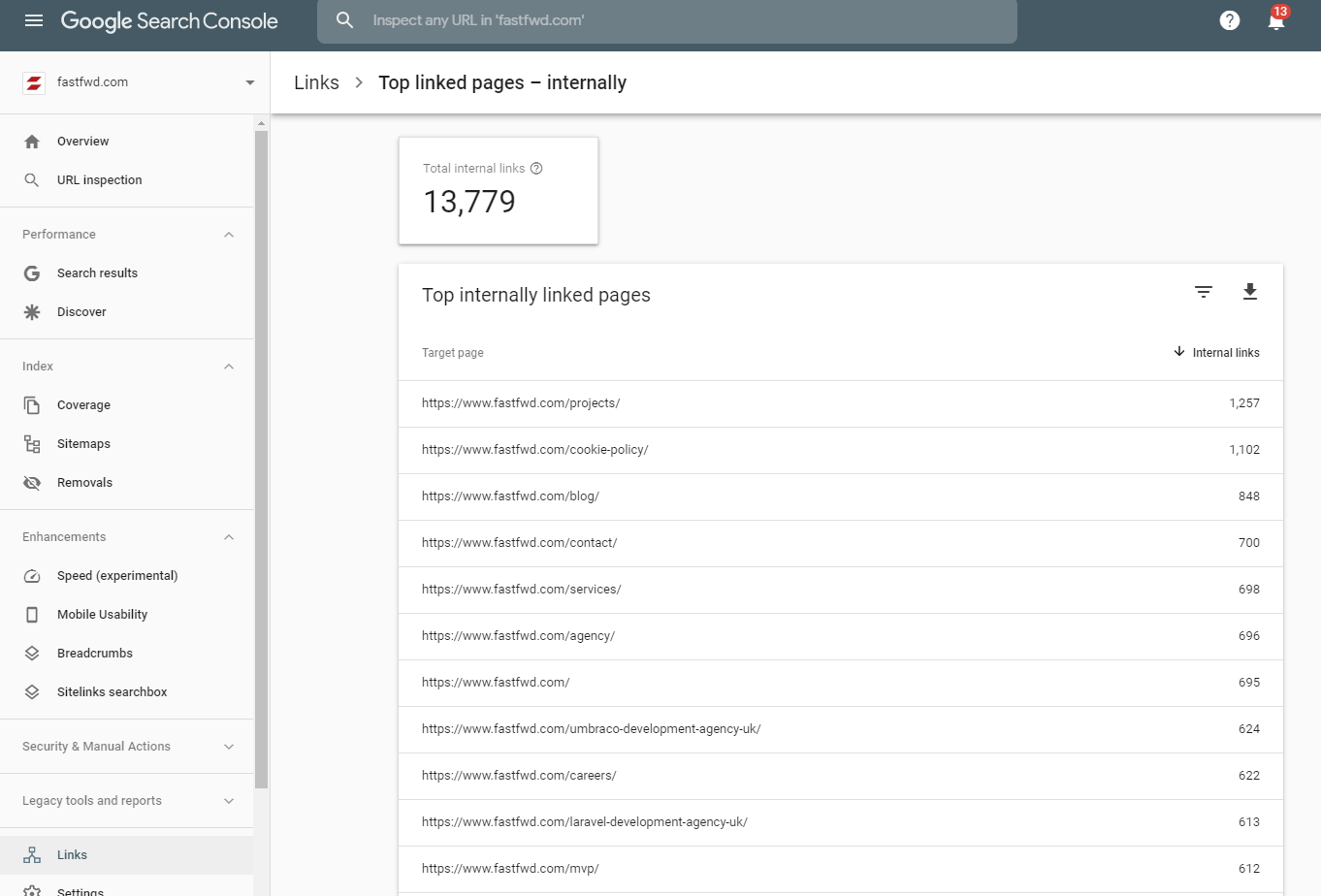
Task: Click the search magnifier icon in URL bar
Action: [344, 20]
